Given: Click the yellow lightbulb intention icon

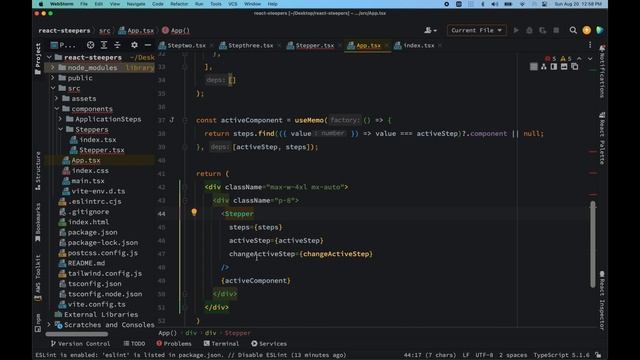Looking at the screenshot, I should [x=194, y=212].
